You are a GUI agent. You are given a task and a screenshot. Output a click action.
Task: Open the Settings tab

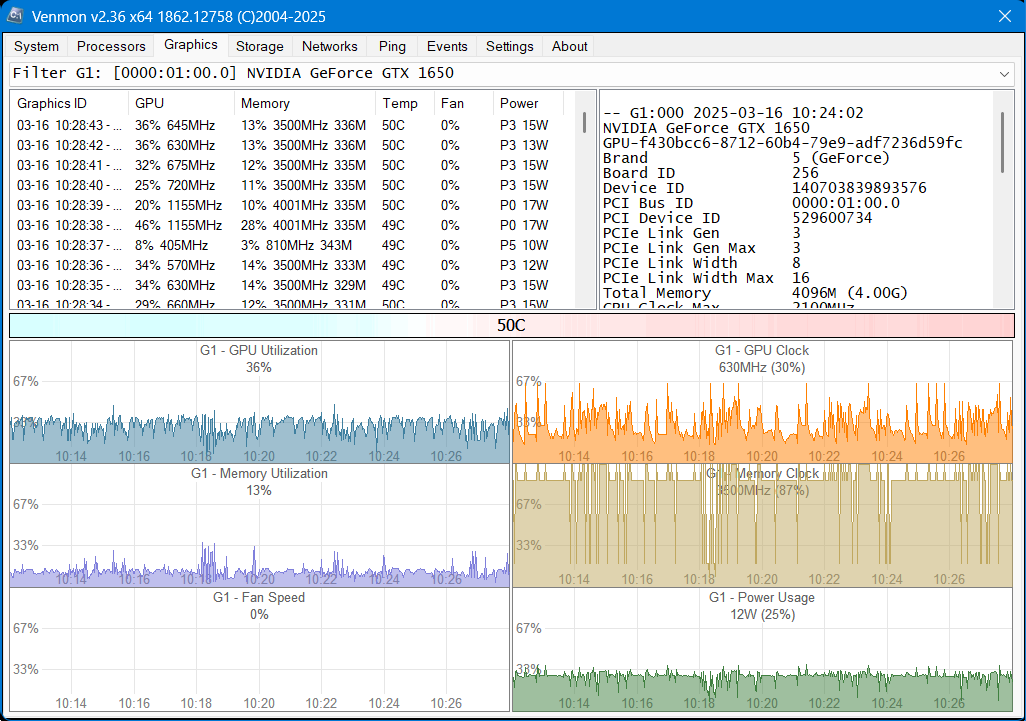coord(510,46)
